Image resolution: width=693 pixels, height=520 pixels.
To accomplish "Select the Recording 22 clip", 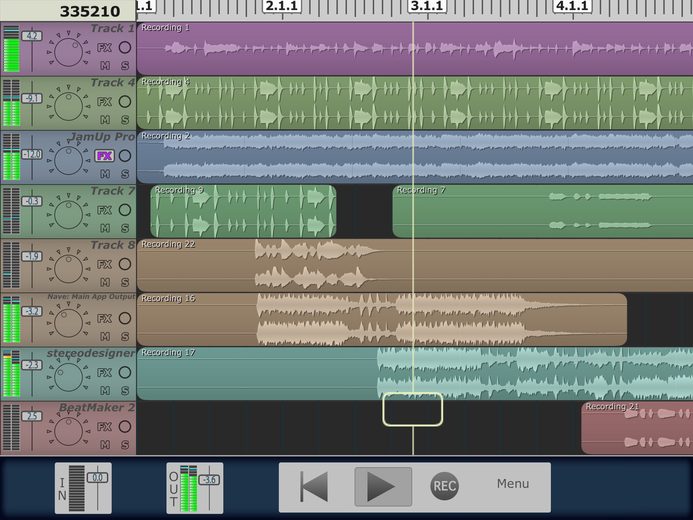I will tap(415, 265).
